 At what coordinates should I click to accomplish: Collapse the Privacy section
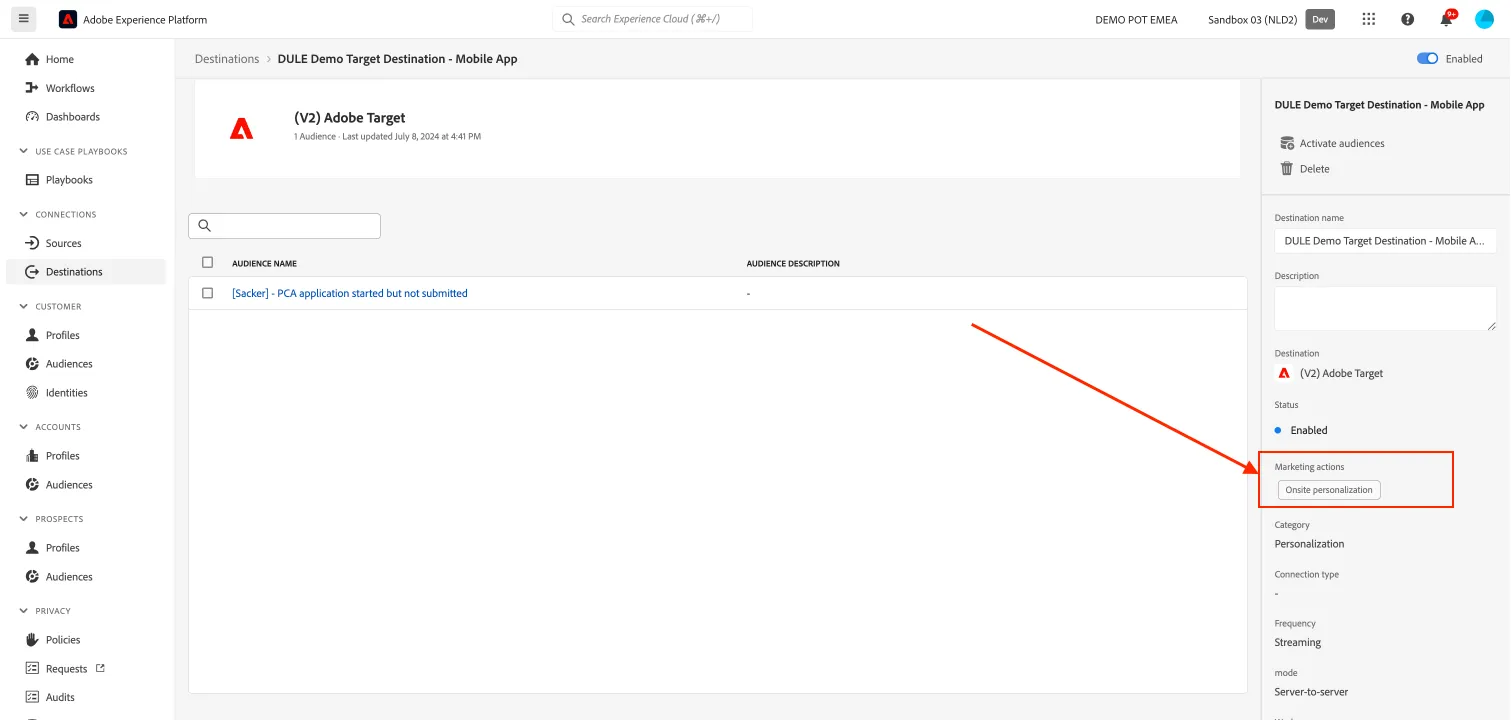pos(24,611)
